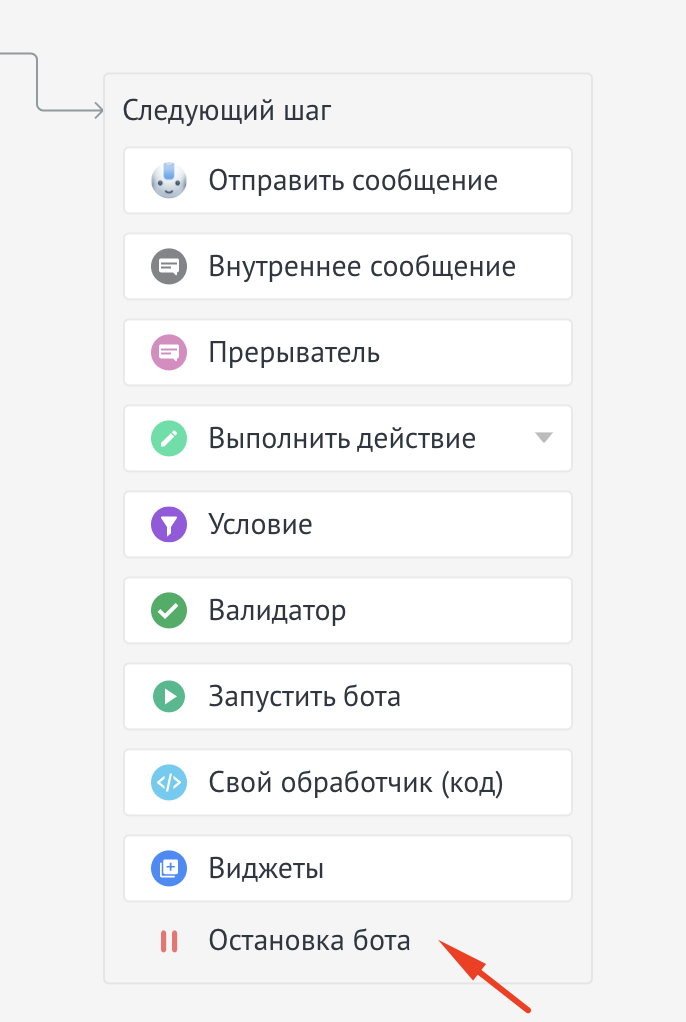This screenshot has width=686, height=1022.
Task: Click the green play icon
Action: click(x=169, y=697)
